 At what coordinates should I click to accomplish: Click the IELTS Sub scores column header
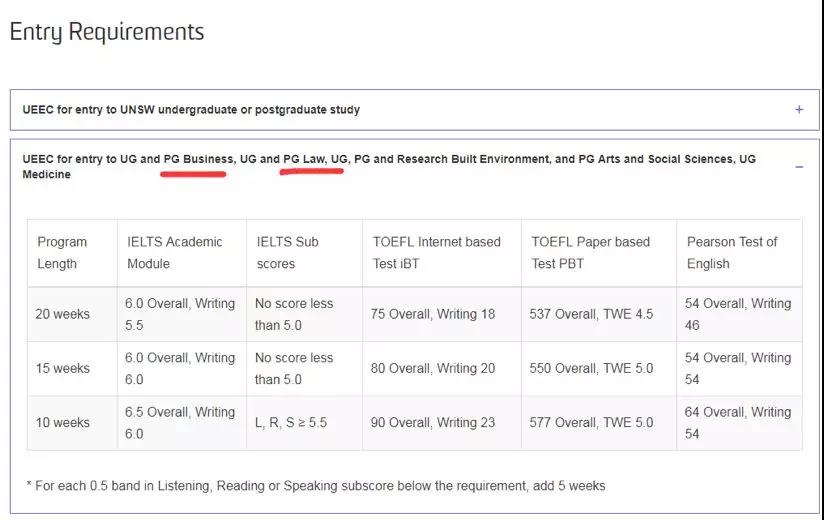click(x=304, y=253)
